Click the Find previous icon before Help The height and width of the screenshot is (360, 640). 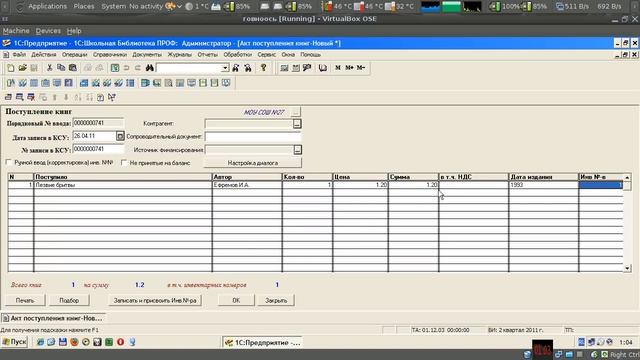click(x=248, y=68)
